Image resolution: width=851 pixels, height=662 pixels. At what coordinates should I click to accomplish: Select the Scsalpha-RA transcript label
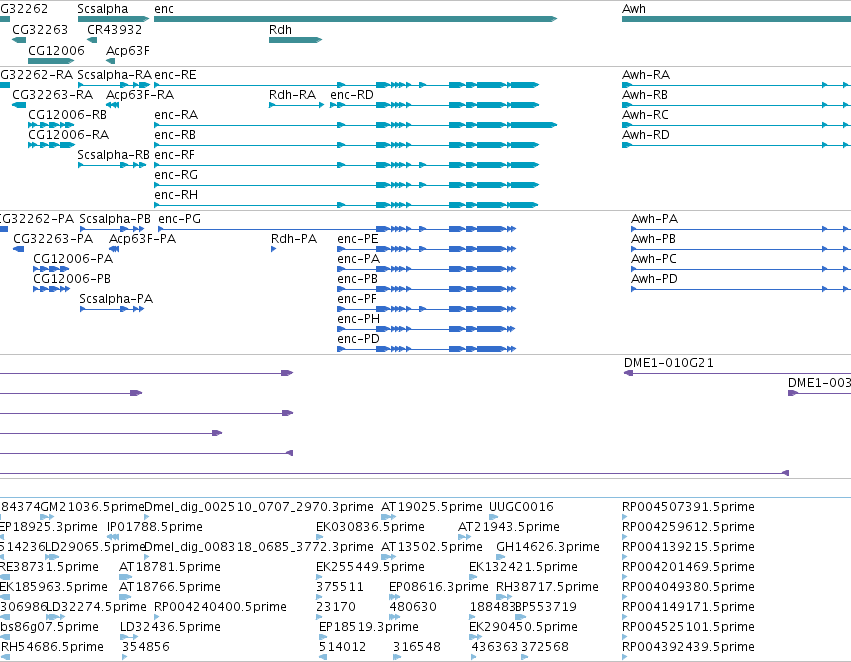(115, 74)
